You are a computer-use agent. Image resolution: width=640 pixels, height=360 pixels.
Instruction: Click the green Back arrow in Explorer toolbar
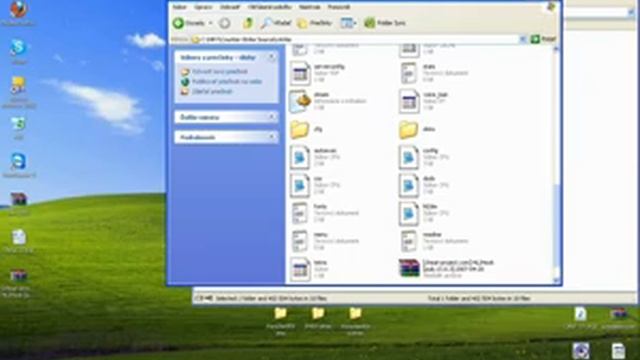coord(178,23)
